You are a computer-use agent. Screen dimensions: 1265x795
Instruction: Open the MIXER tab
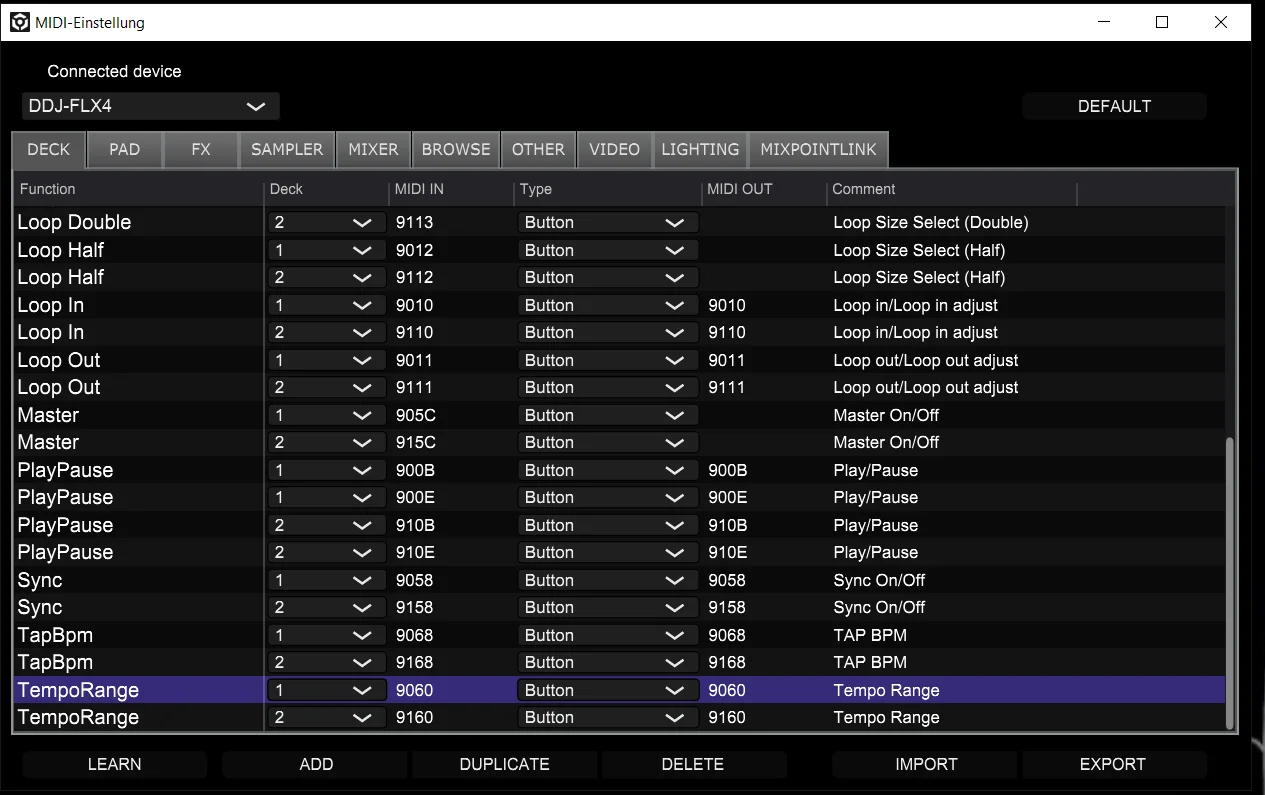coord(372,149)
